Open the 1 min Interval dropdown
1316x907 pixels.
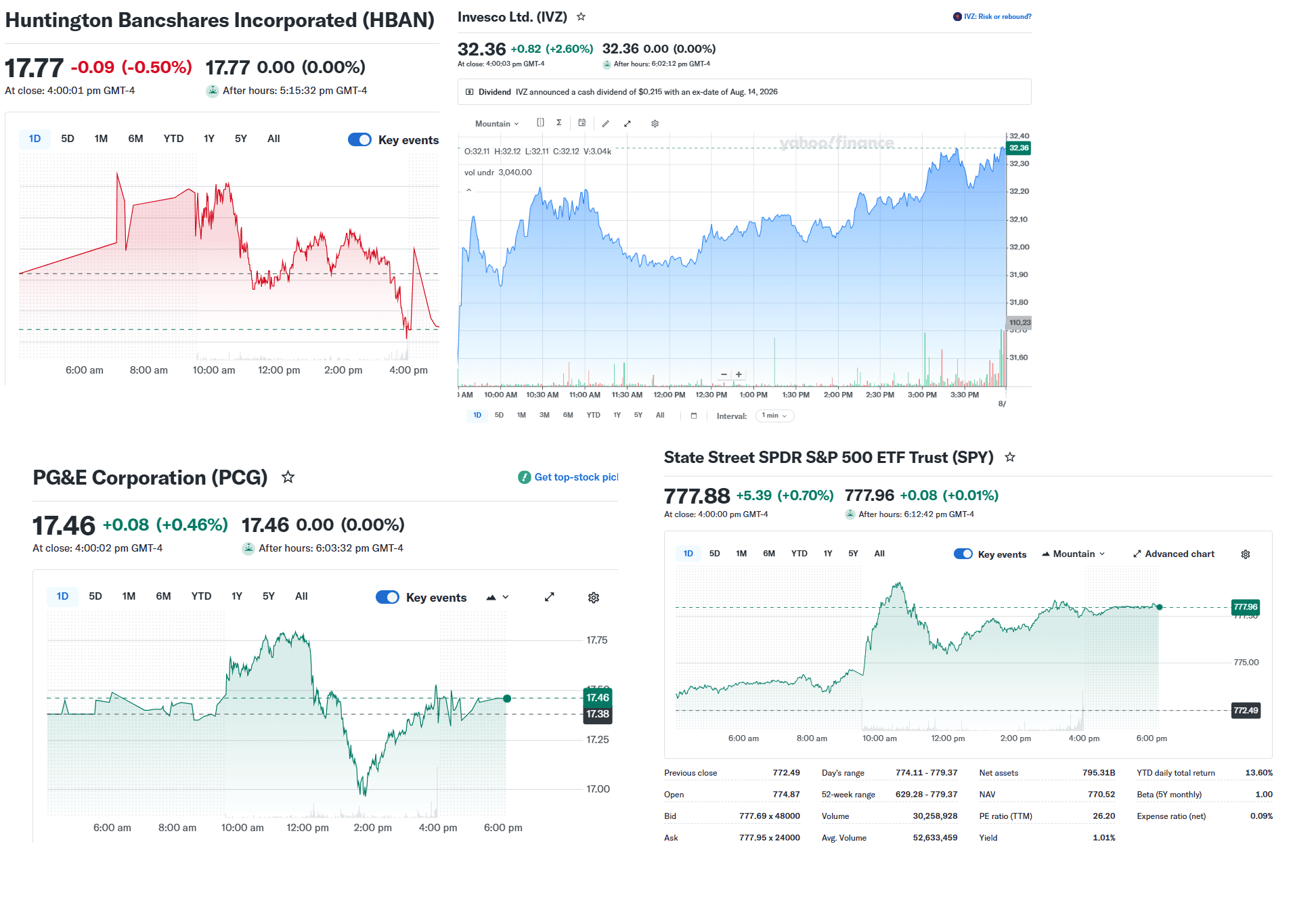774,416
